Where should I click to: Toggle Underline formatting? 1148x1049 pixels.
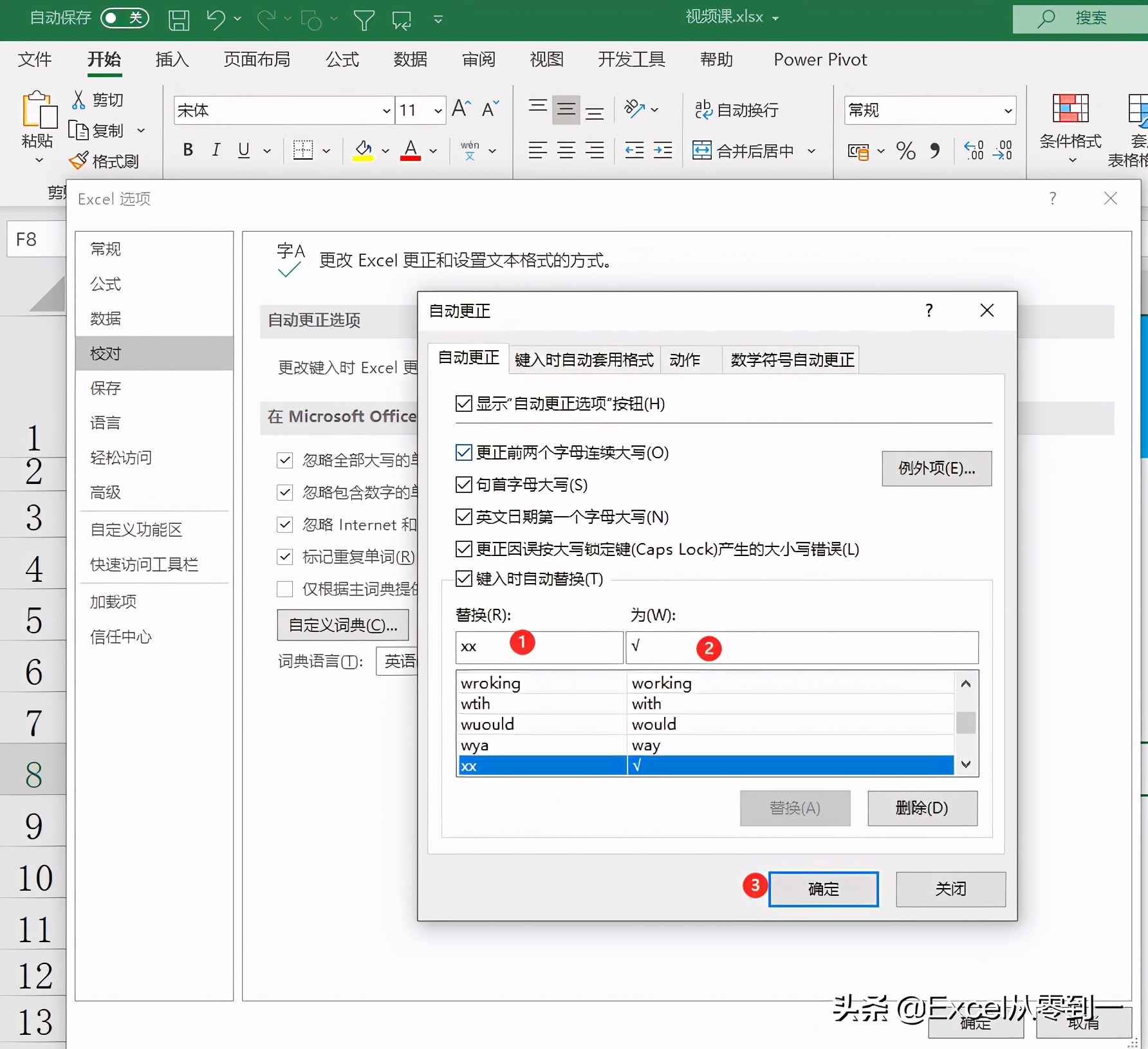(x=244, y=150)
